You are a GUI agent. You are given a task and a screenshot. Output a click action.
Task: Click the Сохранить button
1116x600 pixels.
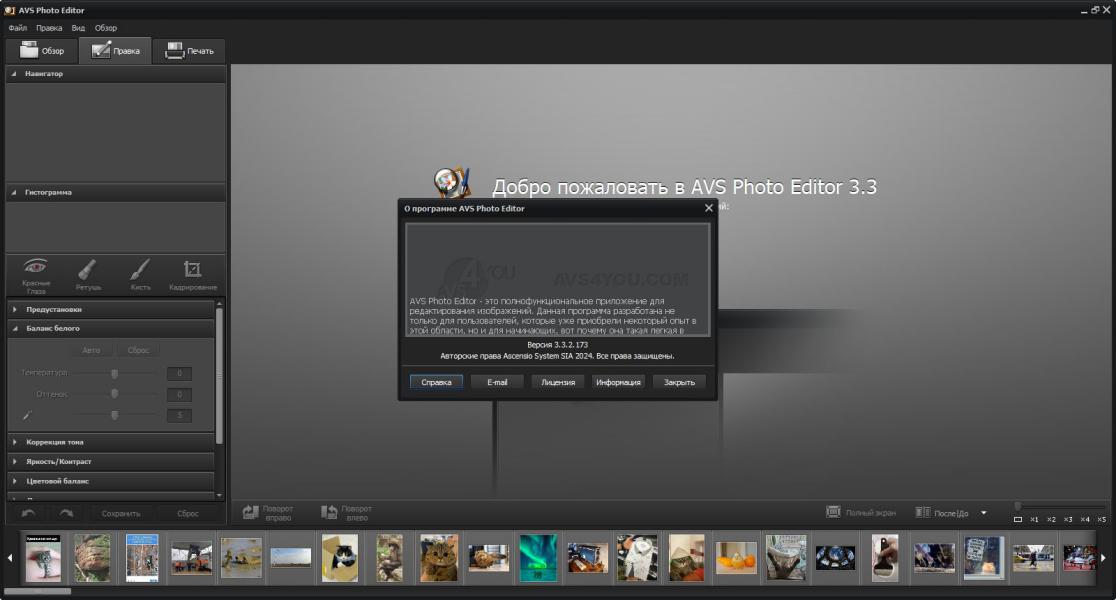click(121, 513)
